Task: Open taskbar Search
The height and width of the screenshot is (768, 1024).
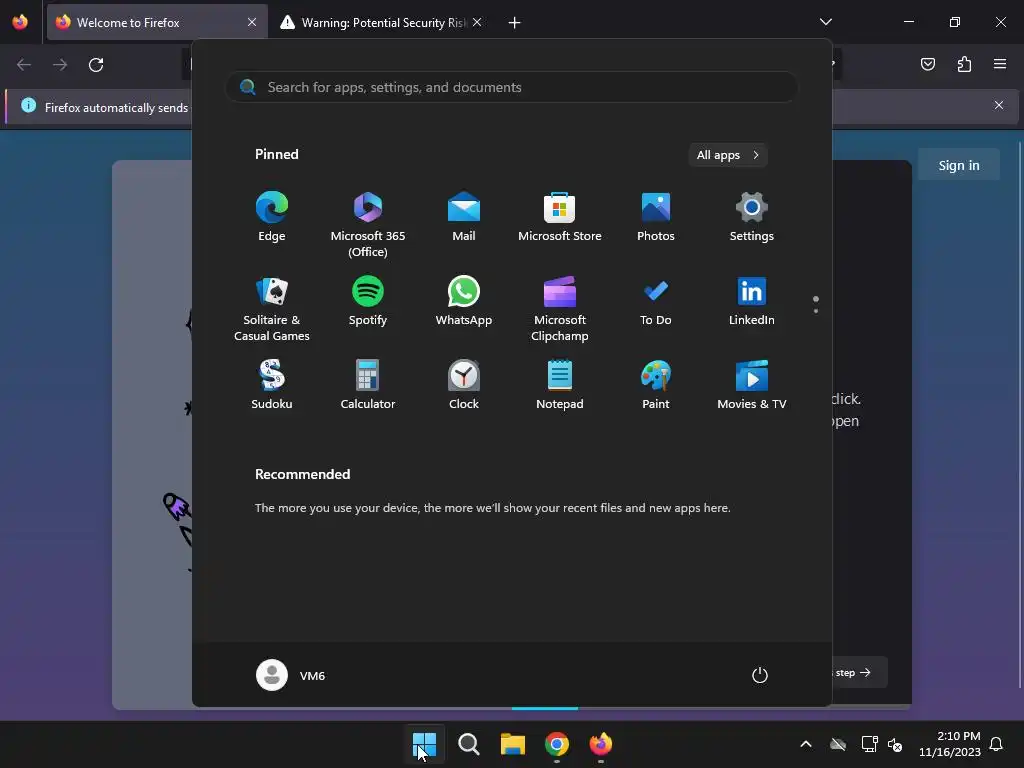Action: [x=468, y=744]
